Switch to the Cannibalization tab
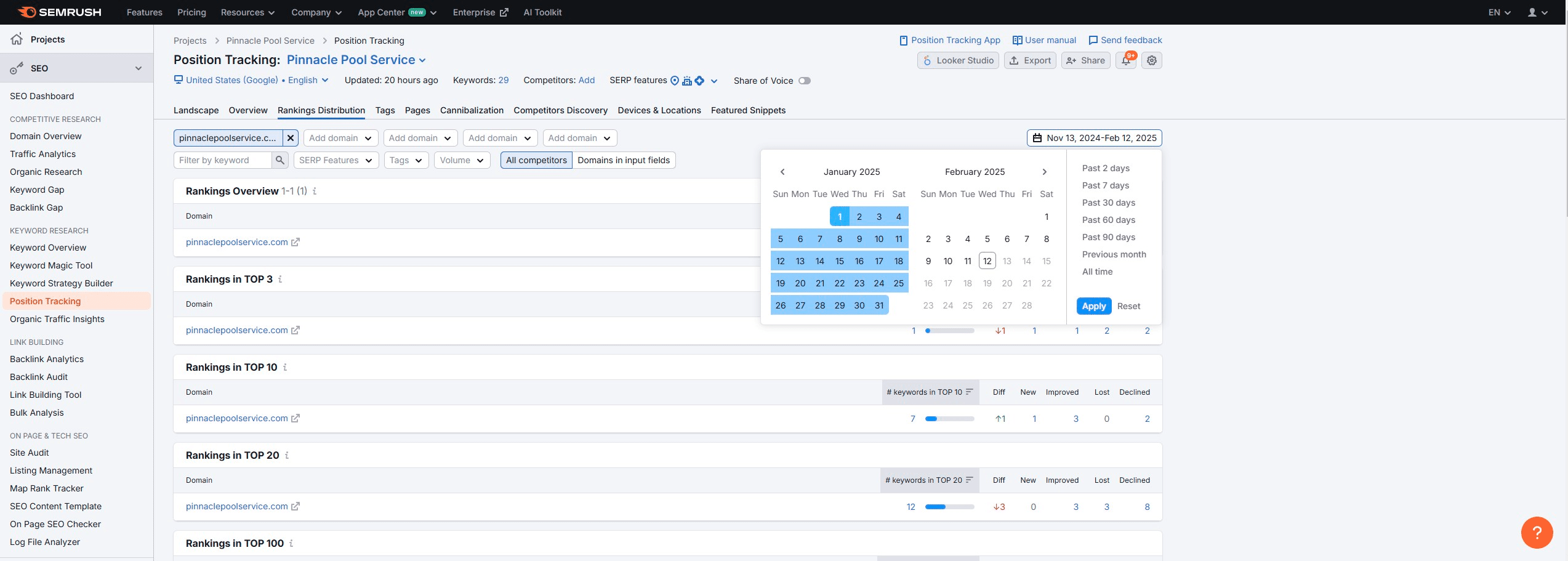The height and width of the screenshot is (561, 1568). [472, 110]
